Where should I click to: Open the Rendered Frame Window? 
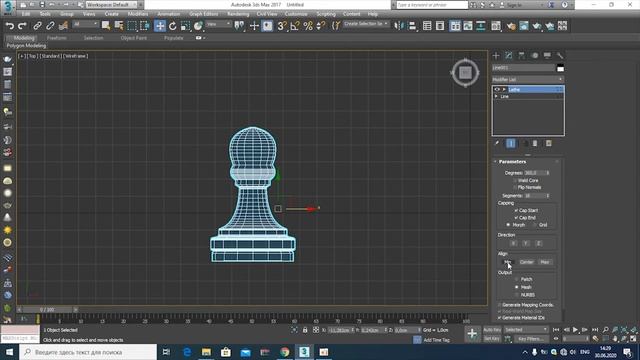tap(524, 26)
